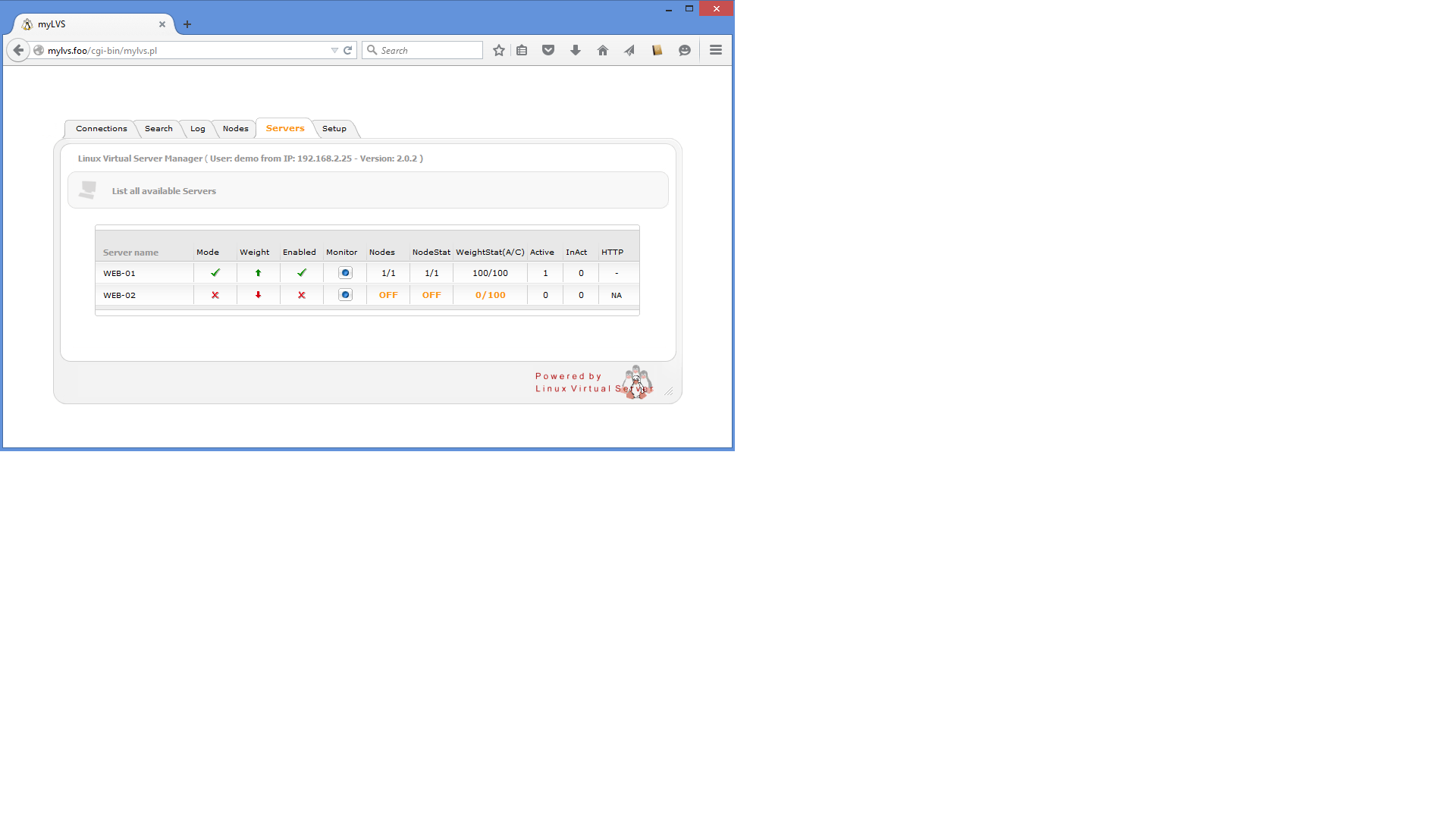Screen dimensions: 1456x819
Task: Toggle WEB-01 Mode green checkmark
Action: 215,273
